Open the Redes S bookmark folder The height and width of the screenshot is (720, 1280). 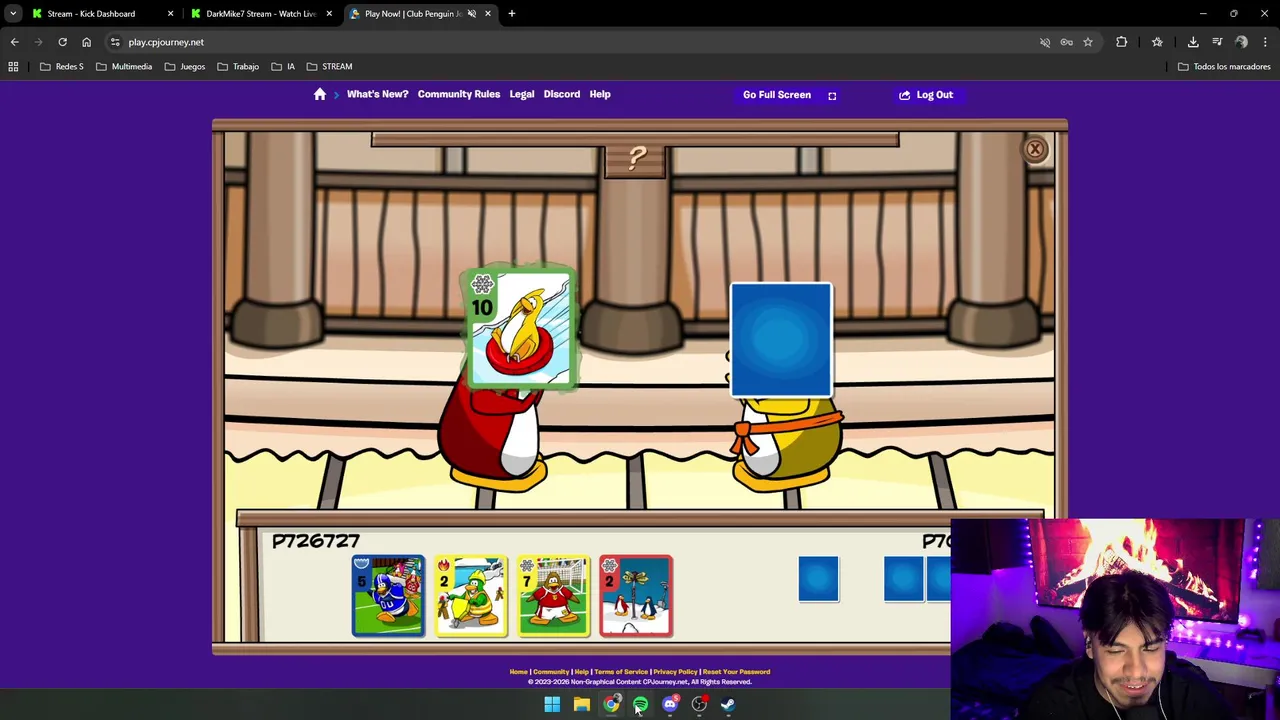tap(61, 66)
